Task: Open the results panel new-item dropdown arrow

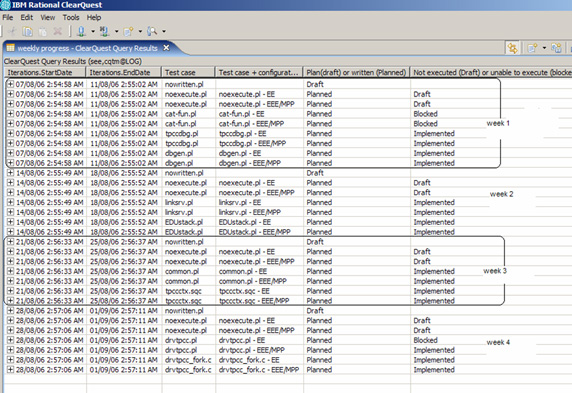Action: click(544, 48)
